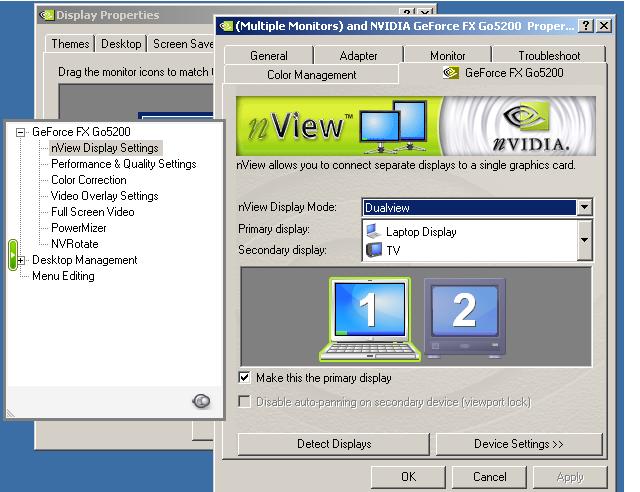This screenshot has height=492, width=640.
Task: Select Desktop Management label in tree
Action: [x=84, y=260]
